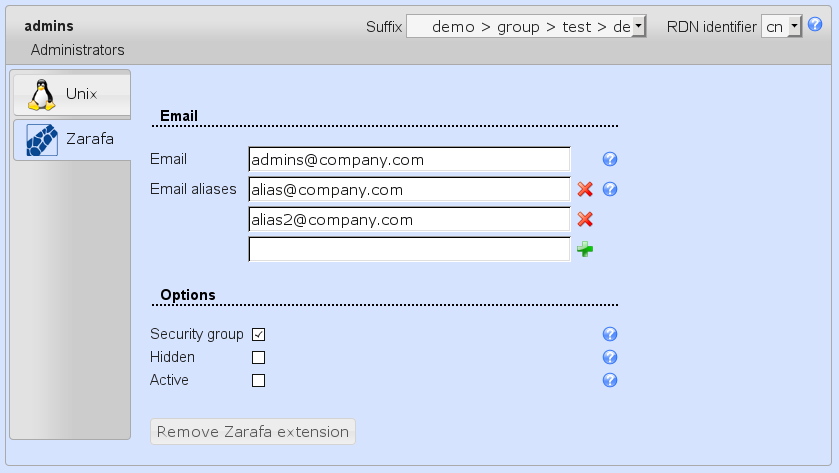Image resolution: width=839 pixels, height=473 pixels.
Task: Enable the Hidden checkbox
Action: [x=258, y=357]
